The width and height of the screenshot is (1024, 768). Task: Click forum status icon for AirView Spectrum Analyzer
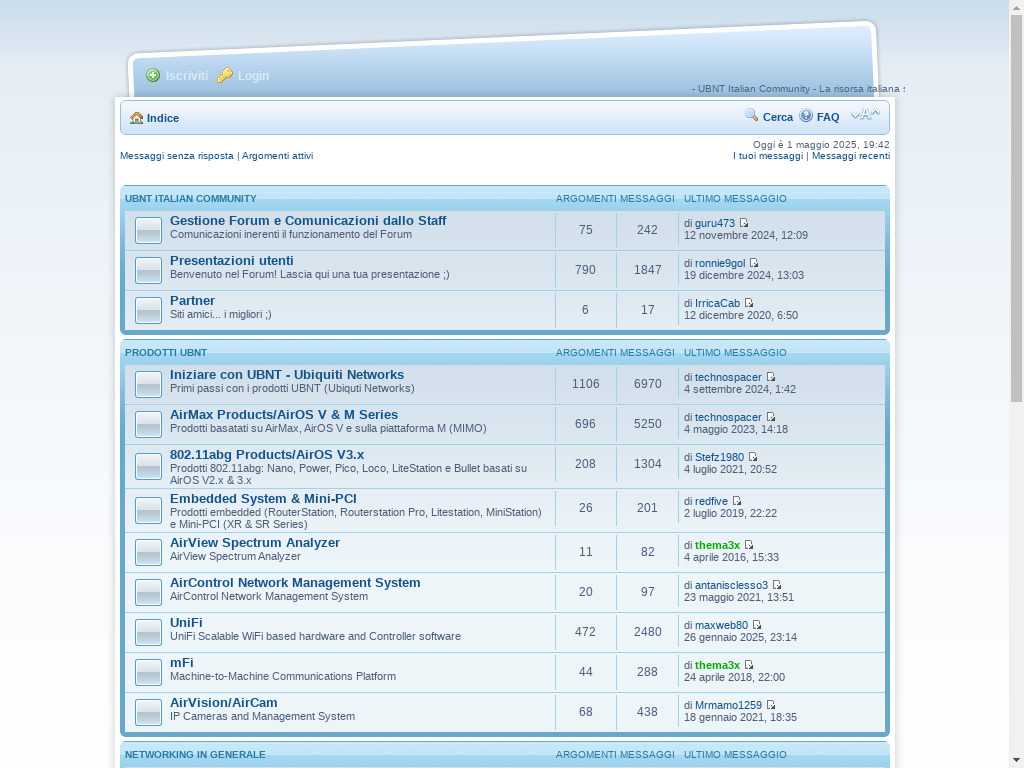click(x=148, y=552)
